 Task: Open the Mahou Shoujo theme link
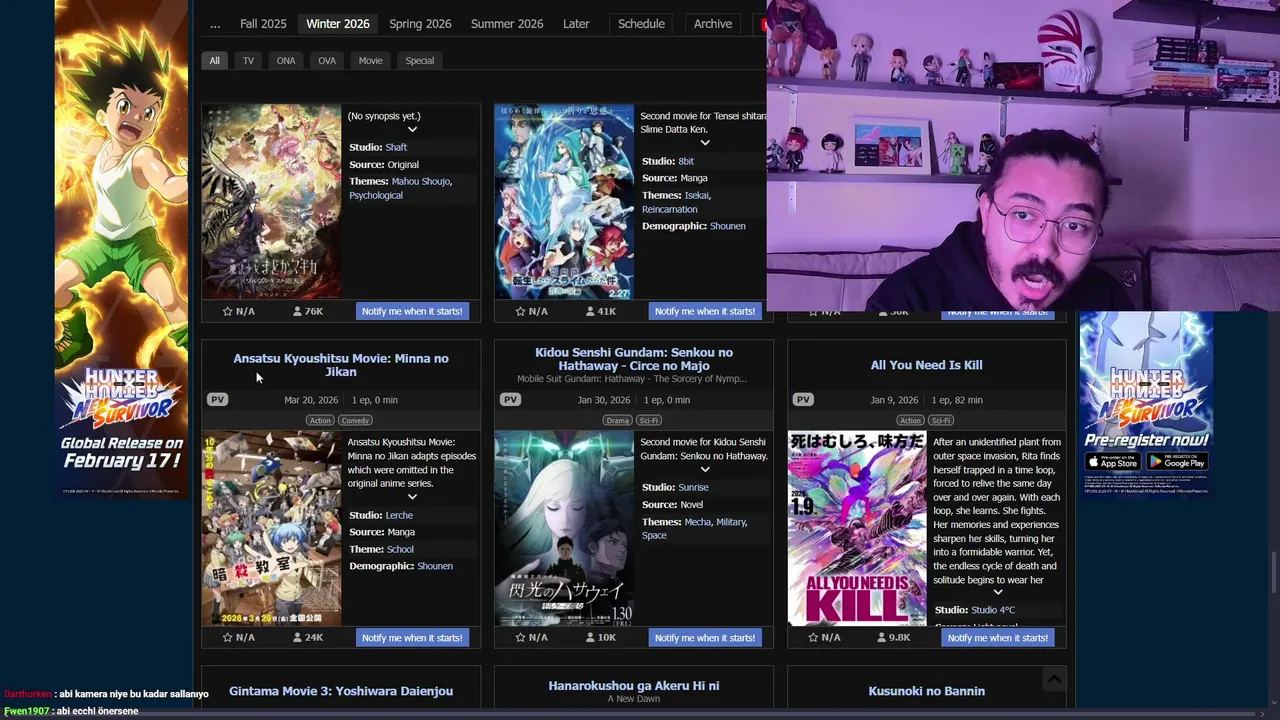[421, 182]
